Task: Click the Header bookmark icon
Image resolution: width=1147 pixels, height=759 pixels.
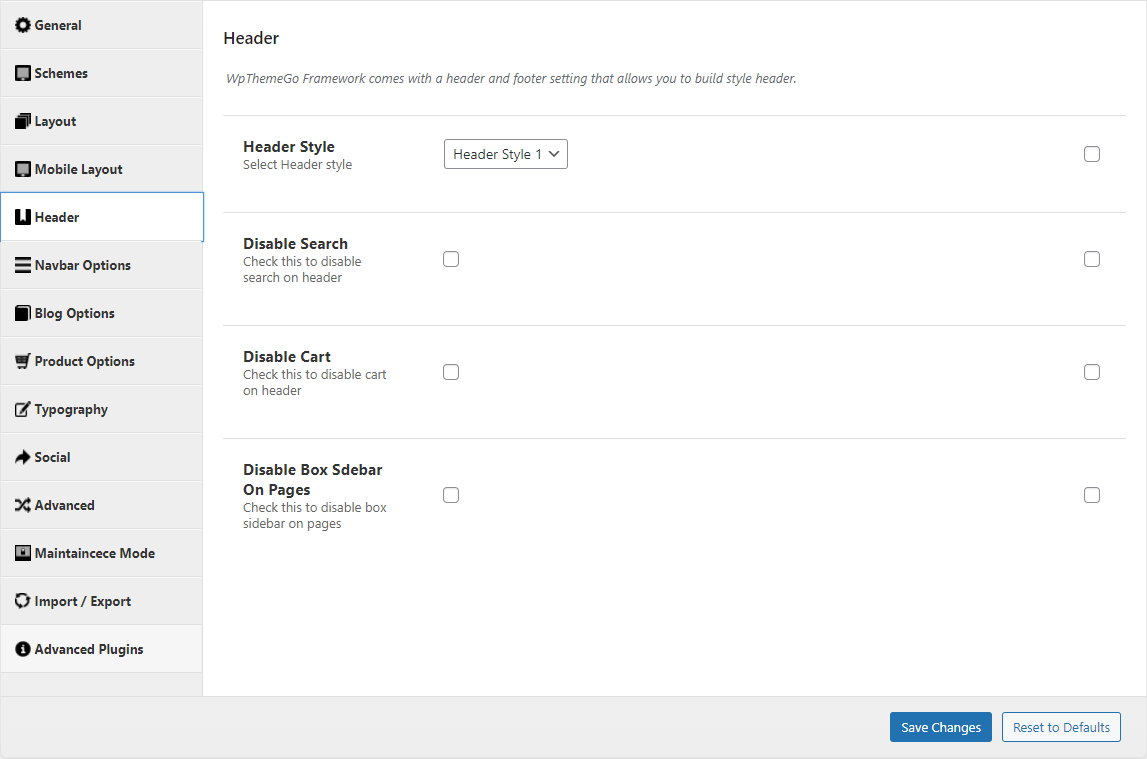Action: [23, 217]
